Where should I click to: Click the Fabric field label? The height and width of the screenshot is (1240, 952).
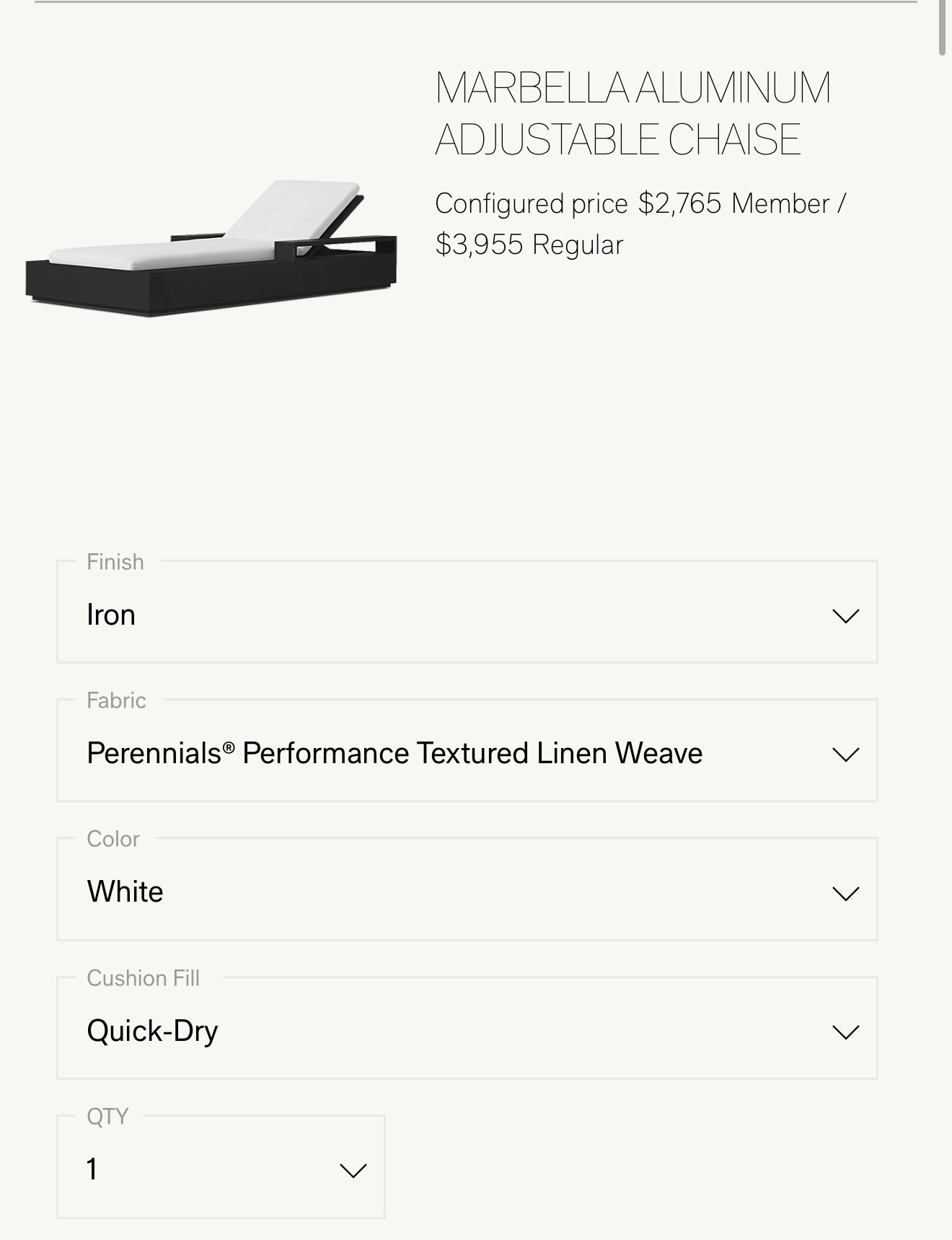pyautogui.click(x=116, y=700)
